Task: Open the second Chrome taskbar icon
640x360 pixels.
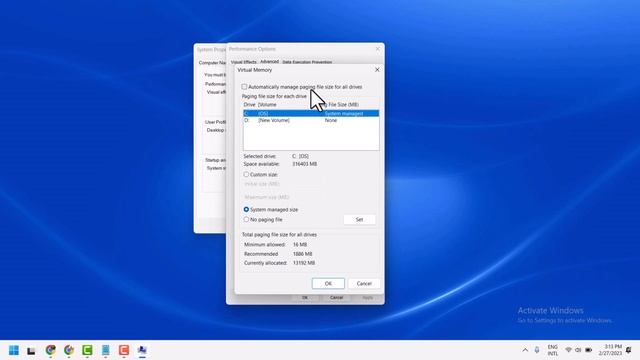Action: click(69, 350)
